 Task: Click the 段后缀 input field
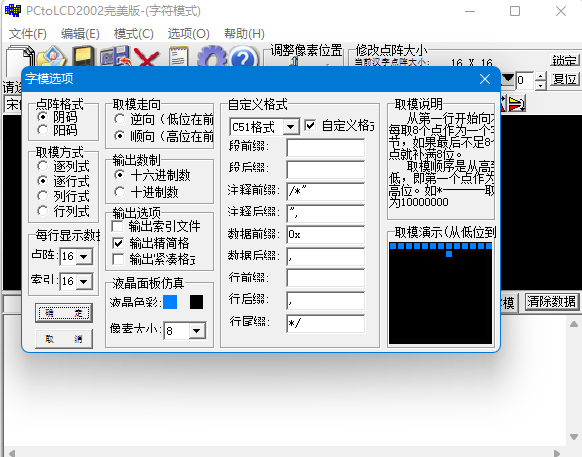(x=326, y=169)
